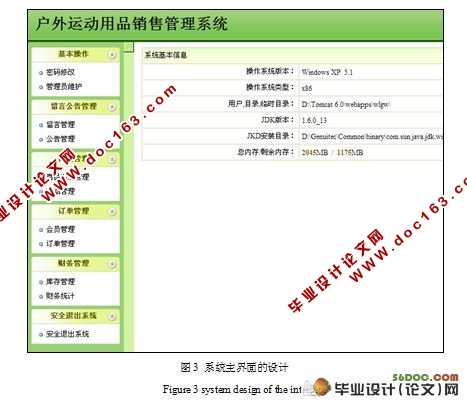Collapse the 订单管理 panel arrow icon

coord(113,212)
